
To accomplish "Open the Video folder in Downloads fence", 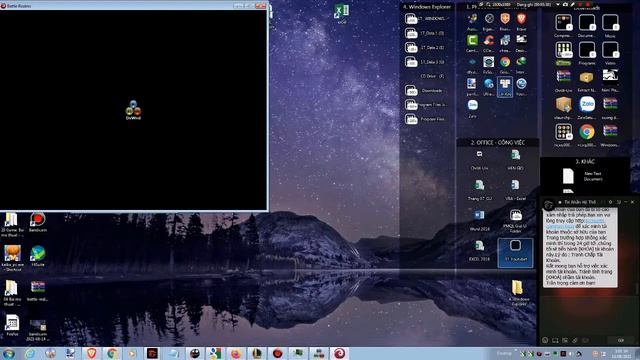I will tap(610, 53).
